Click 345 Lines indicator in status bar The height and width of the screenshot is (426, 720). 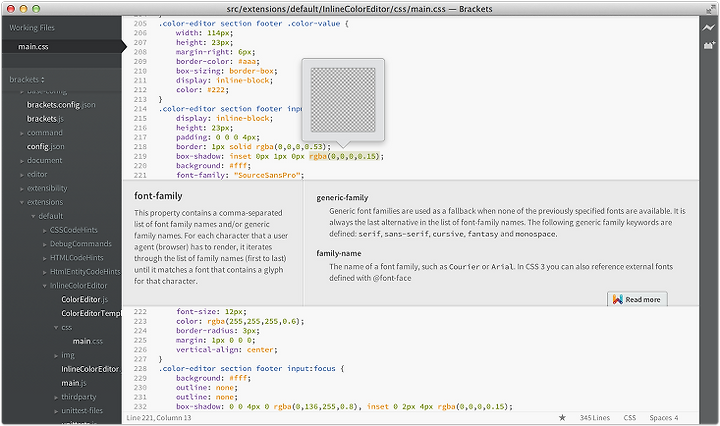click(x=595, y=418)
